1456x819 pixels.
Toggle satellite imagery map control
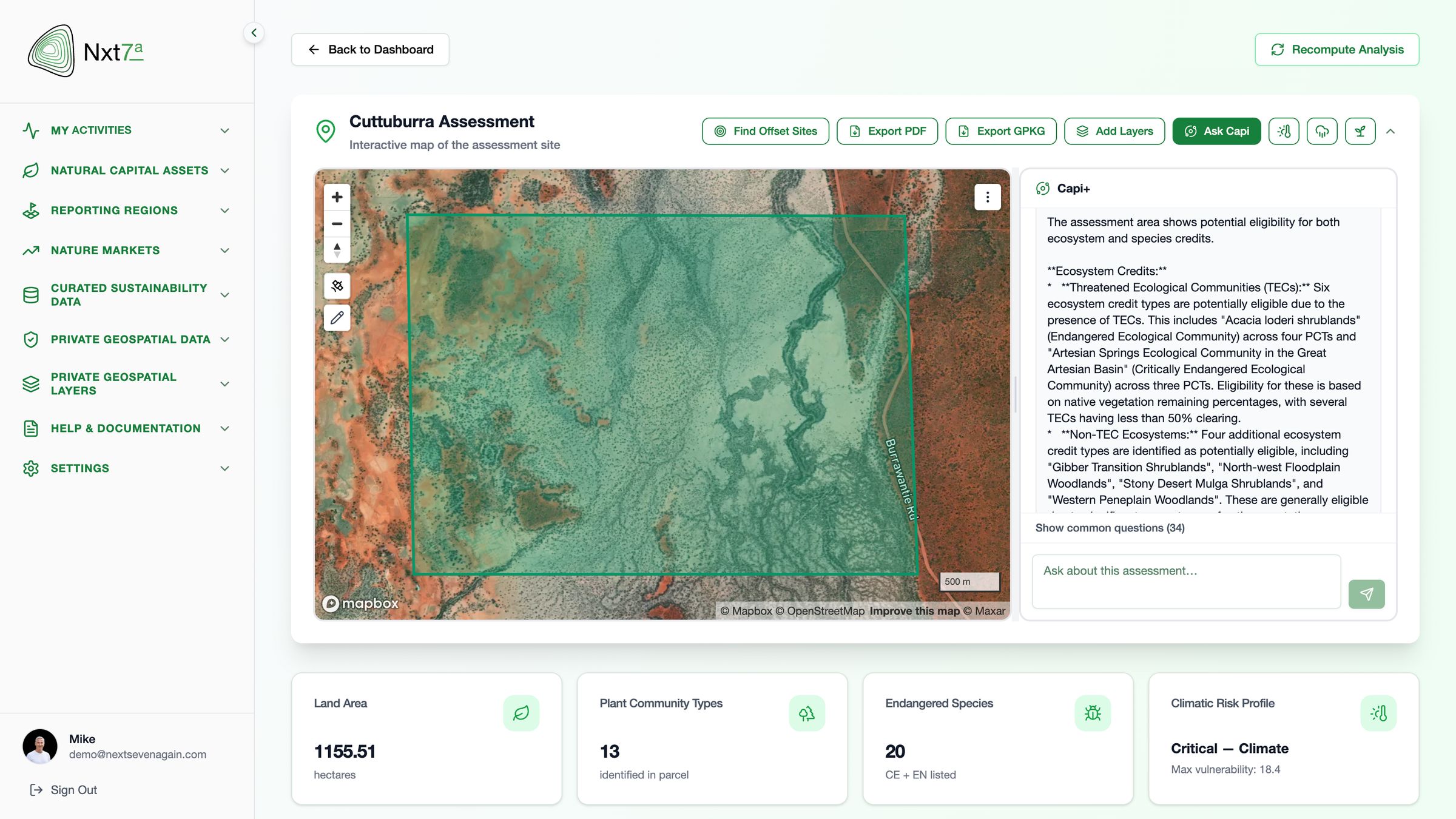tap(337, 286)
